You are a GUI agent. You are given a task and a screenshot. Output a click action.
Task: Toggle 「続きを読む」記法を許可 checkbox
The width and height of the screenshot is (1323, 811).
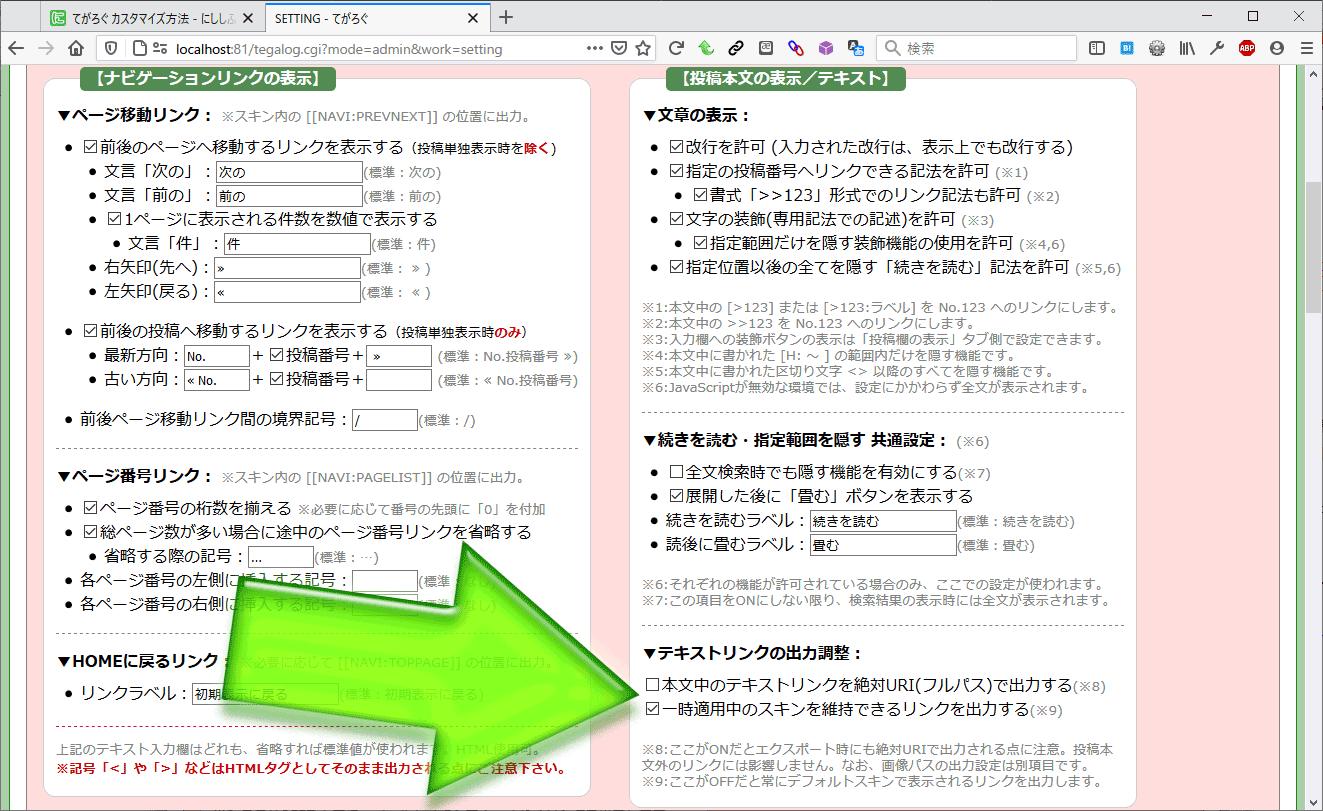676,267
